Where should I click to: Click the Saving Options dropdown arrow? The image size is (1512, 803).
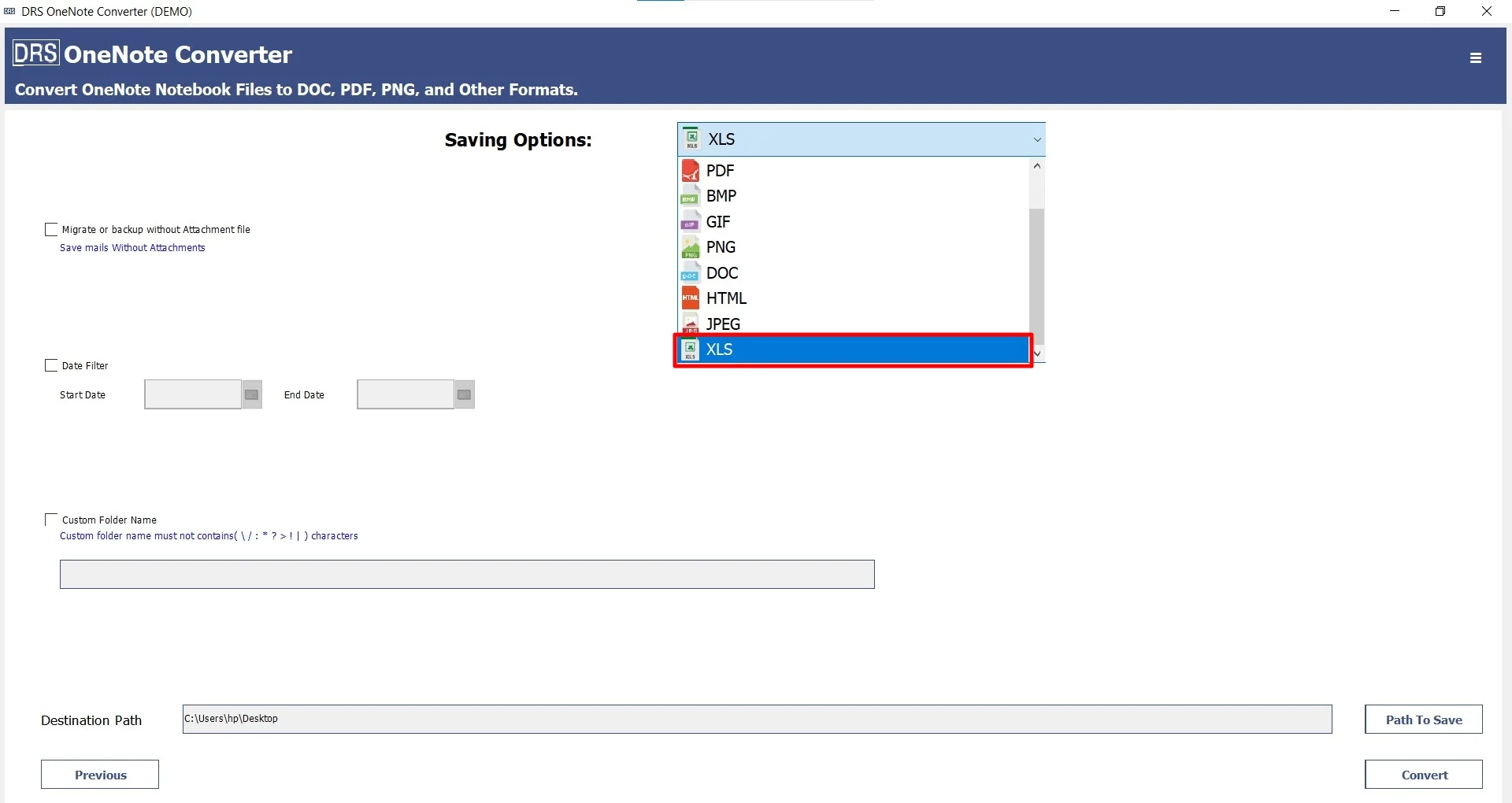point(1037,139)
